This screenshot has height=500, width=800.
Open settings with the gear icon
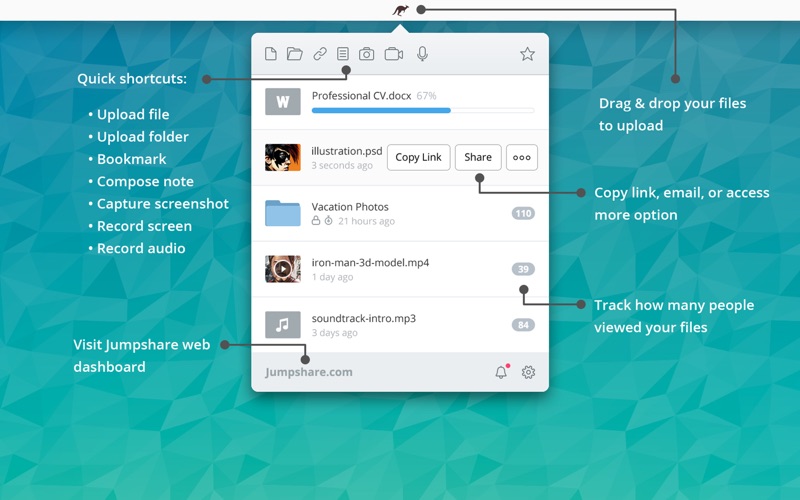(528, 372)
